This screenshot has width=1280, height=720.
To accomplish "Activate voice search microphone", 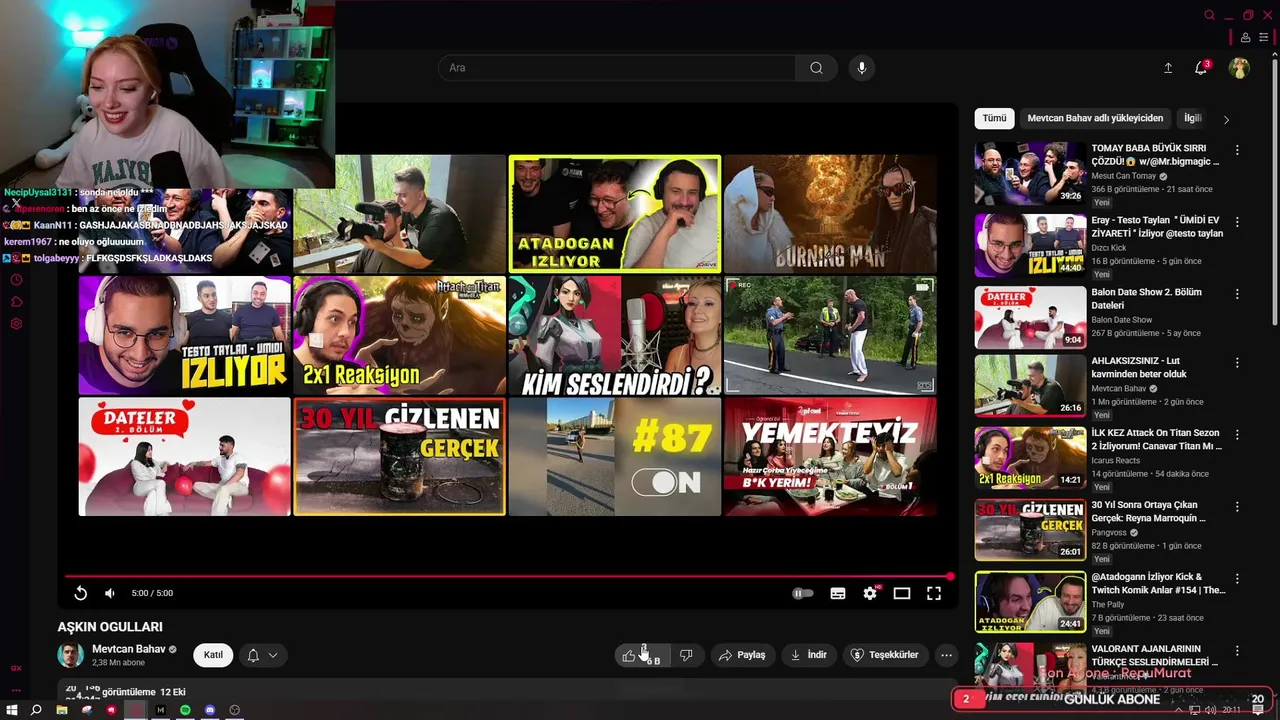I will 862,68.
